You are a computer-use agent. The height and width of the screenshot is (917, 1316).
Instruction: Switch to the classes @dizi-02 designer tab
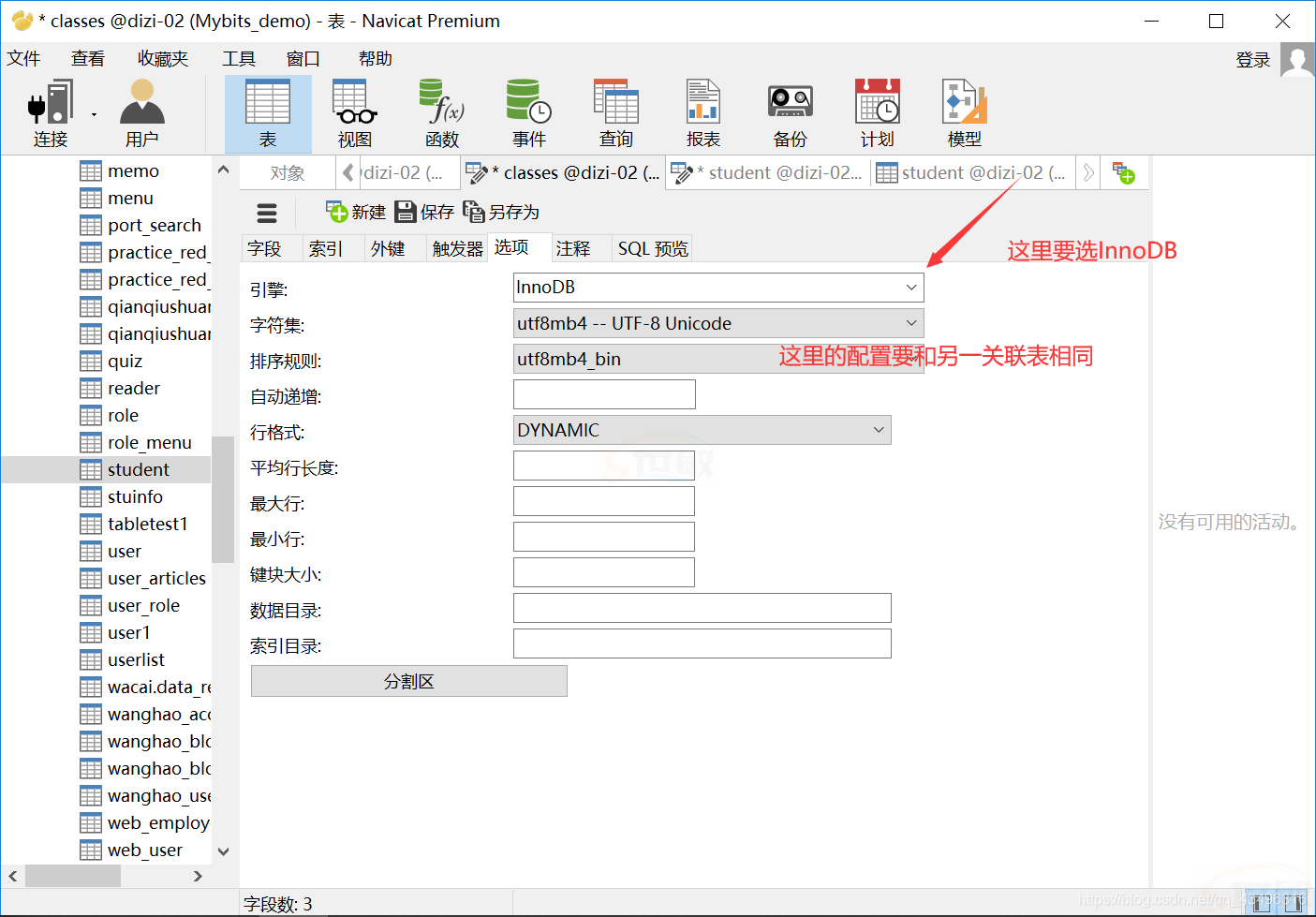click(x=564, y=173)
